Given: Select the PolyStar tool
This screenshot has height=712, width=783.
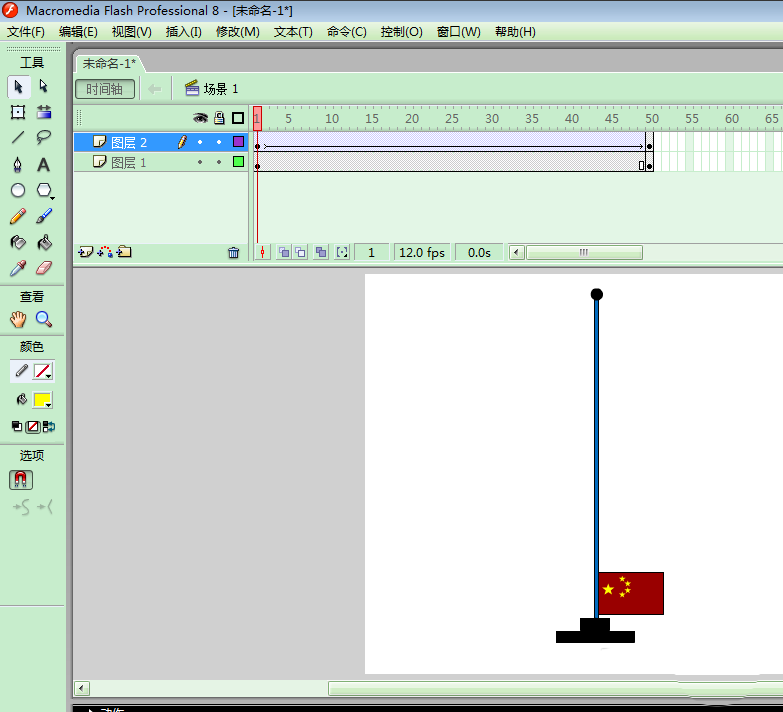Looking at the screenshot, I should [44, 190].
